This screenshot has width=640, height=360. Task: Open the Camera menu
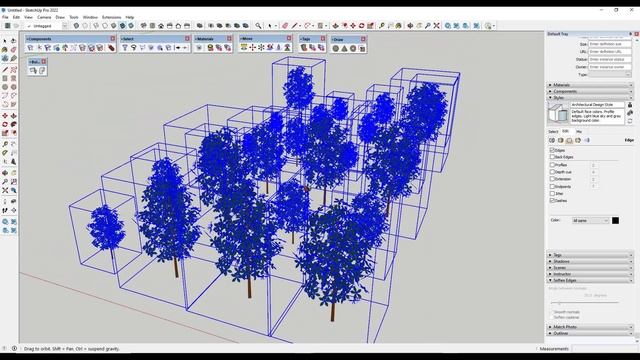(44, 18)
